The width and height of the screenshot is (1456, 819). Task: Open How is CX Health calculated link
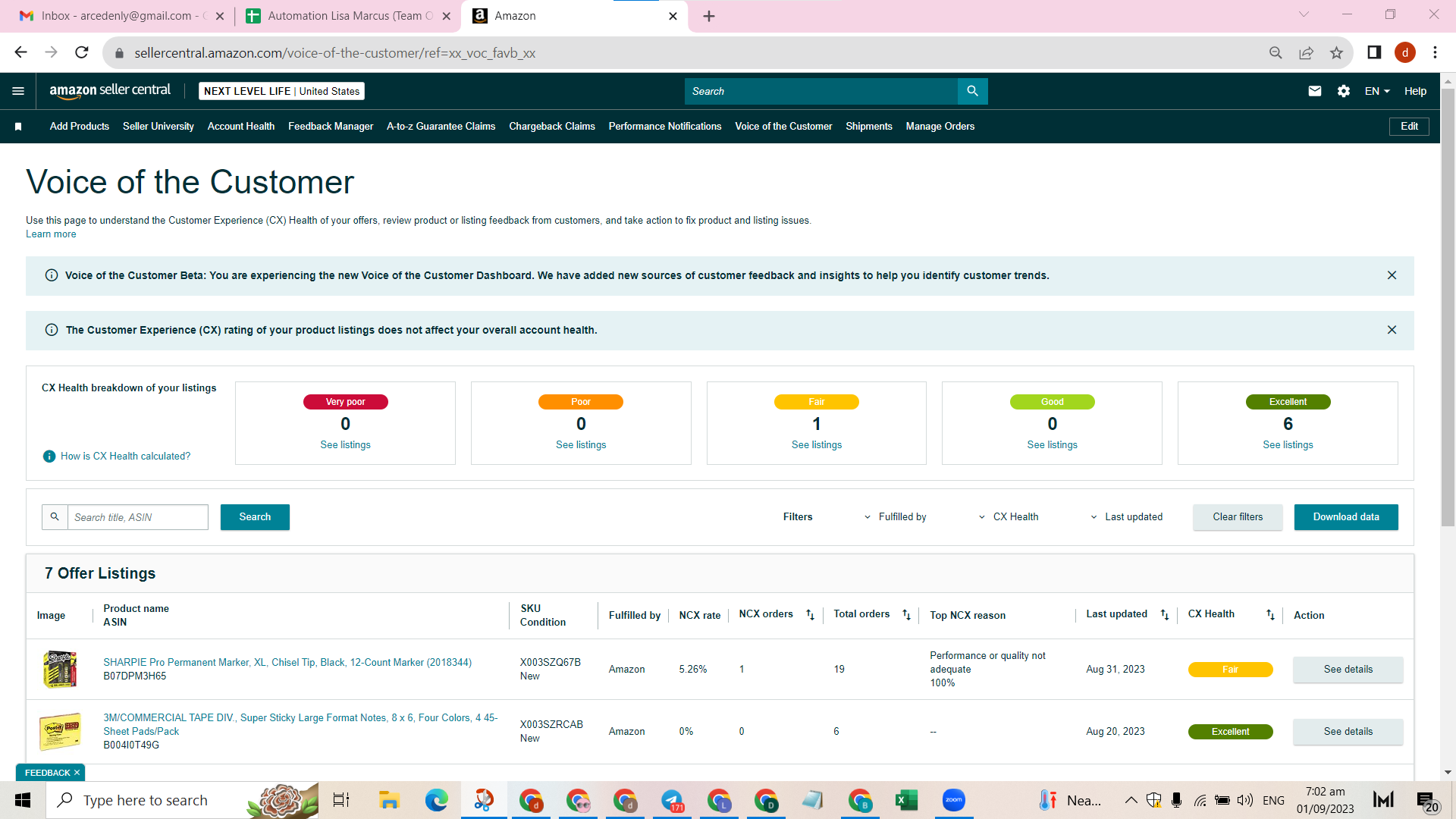(x=126, y=457)
